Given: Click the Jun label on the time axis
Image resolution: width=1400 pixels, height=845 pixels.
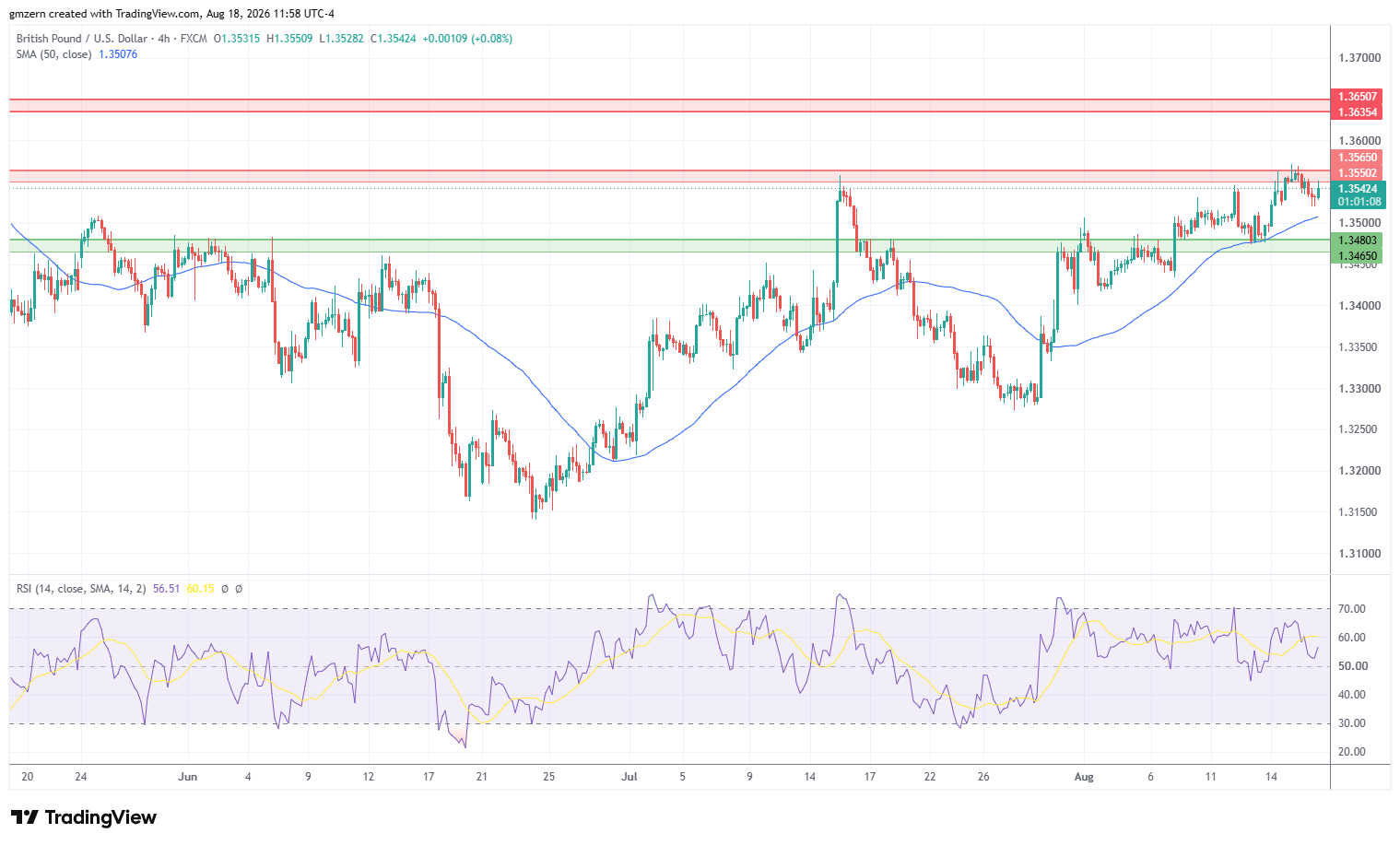Looking at the screenshot, I should tap(187, 777).
